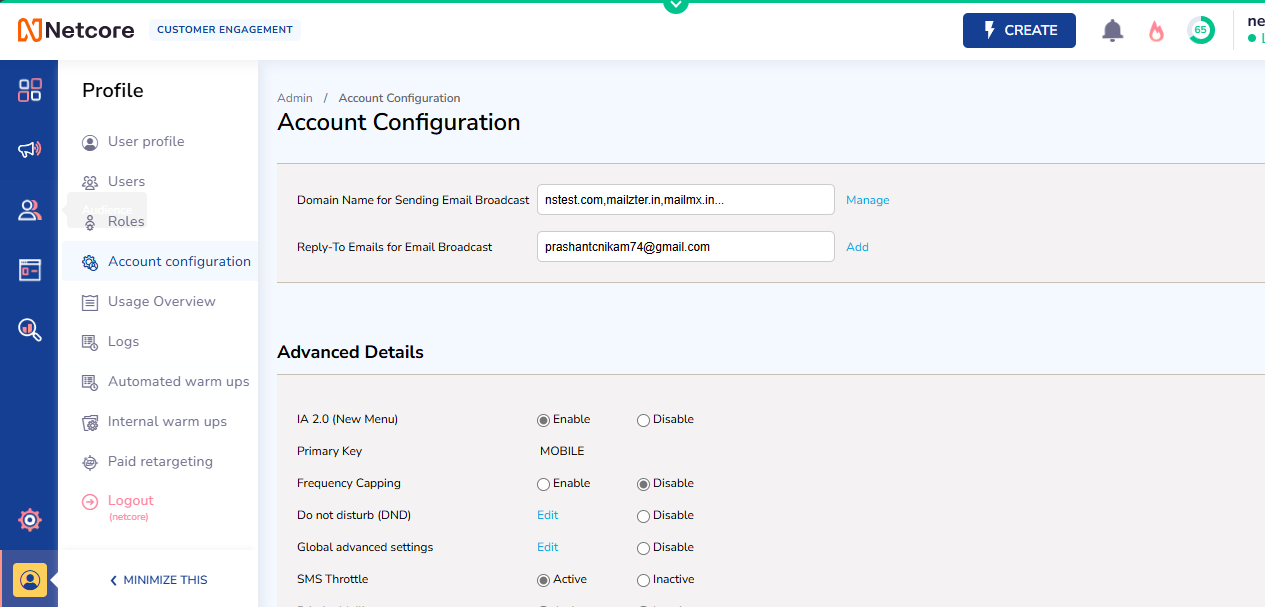Click the Reply-To Emails input field
The image size is (1265, 607).
(686, 246)
